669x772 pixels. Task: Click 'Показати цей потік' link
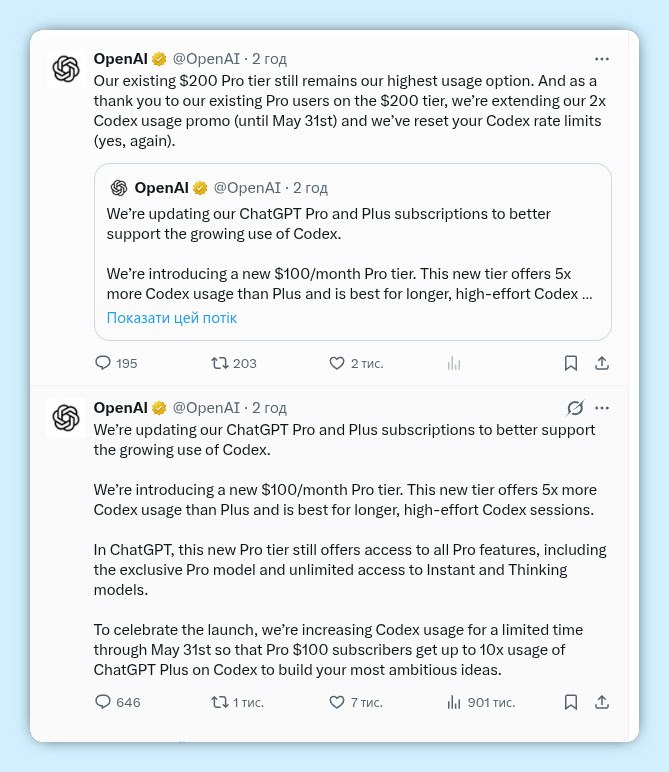point(172,318)
